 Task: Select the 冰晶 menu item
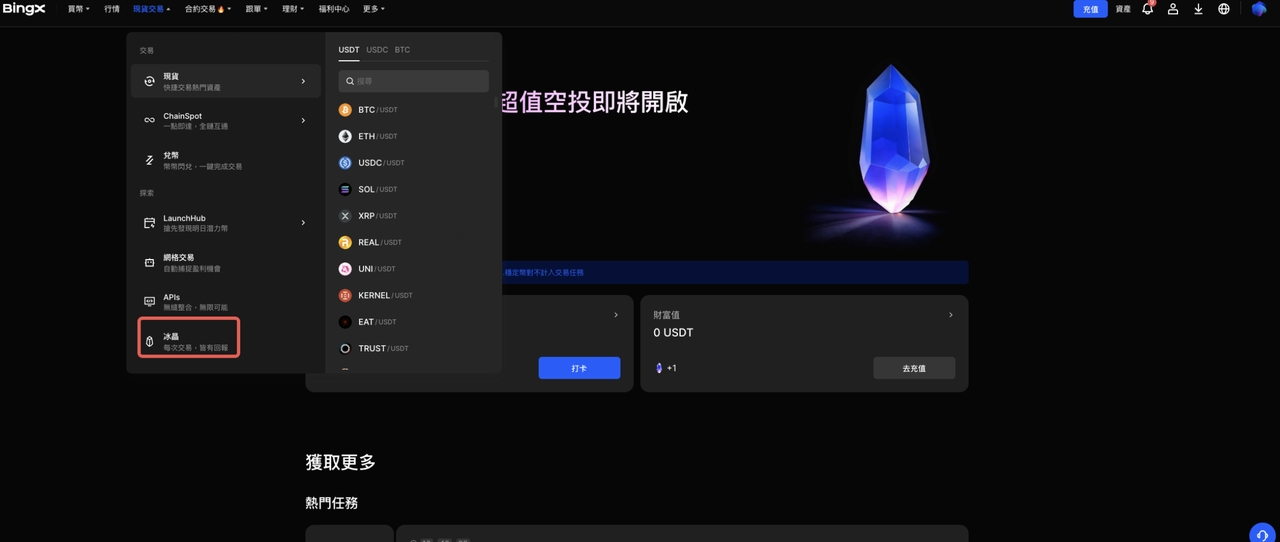click(188, 341)
